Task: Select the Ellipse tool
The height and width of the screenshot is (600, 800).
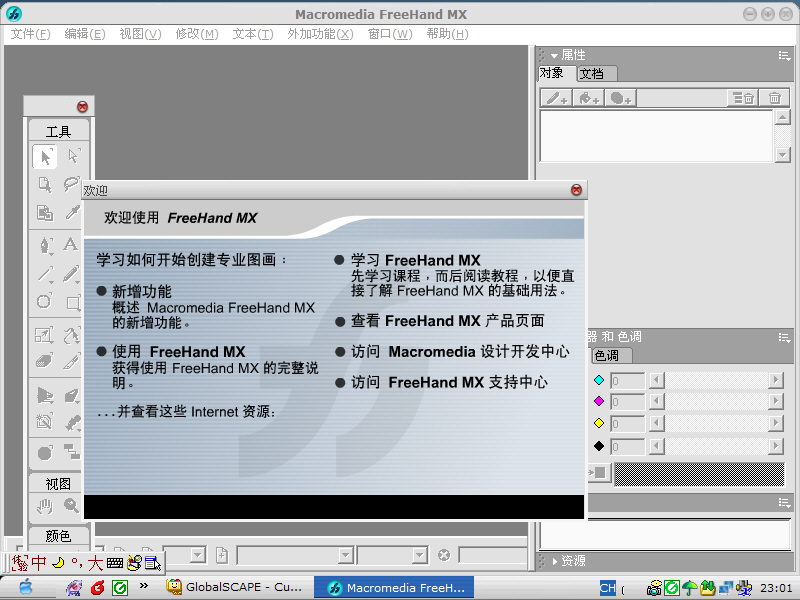Action: click(44, 302)
